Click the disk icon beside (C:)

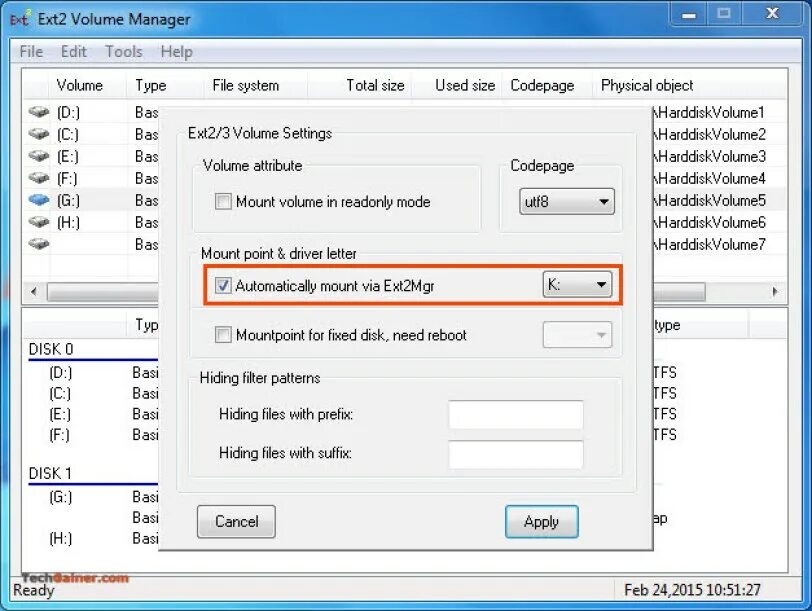click(37, 134)
